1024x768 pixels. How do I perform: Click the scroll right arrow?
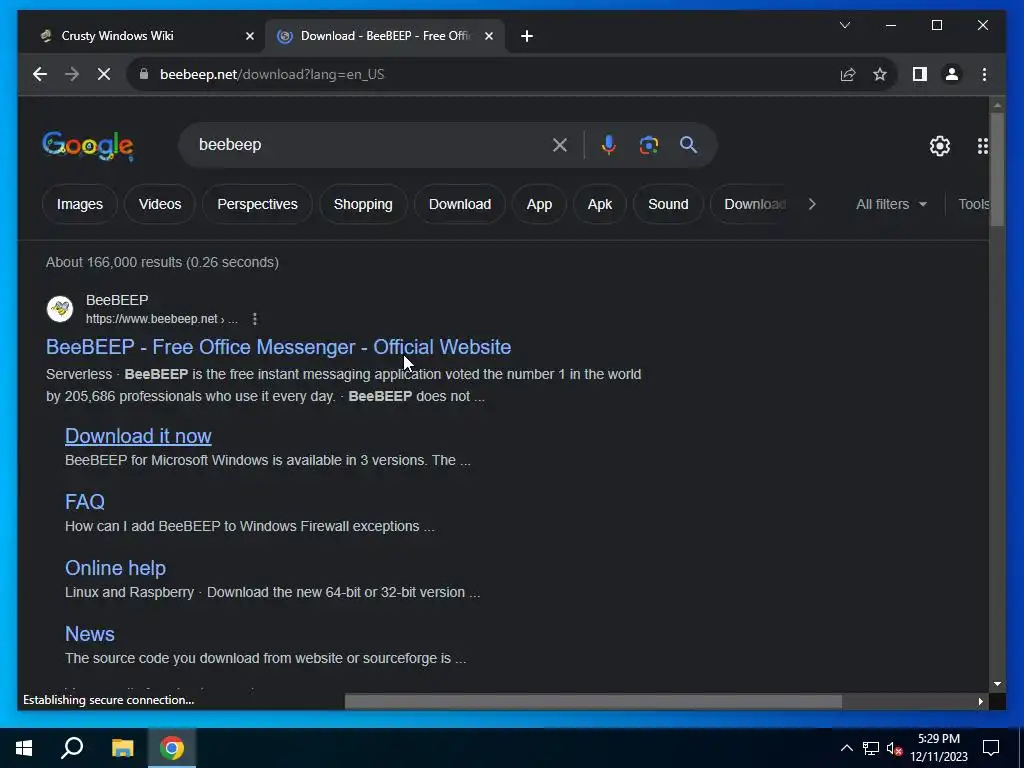980,701
